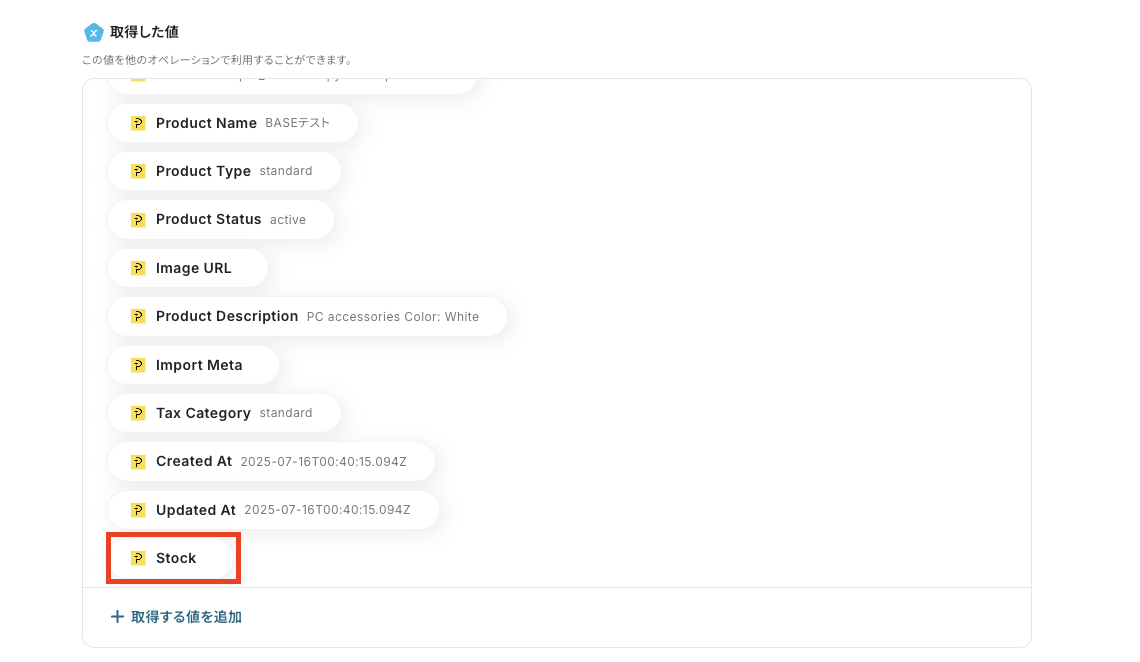Click the yellow icon beside Product Status

point(138,219)
